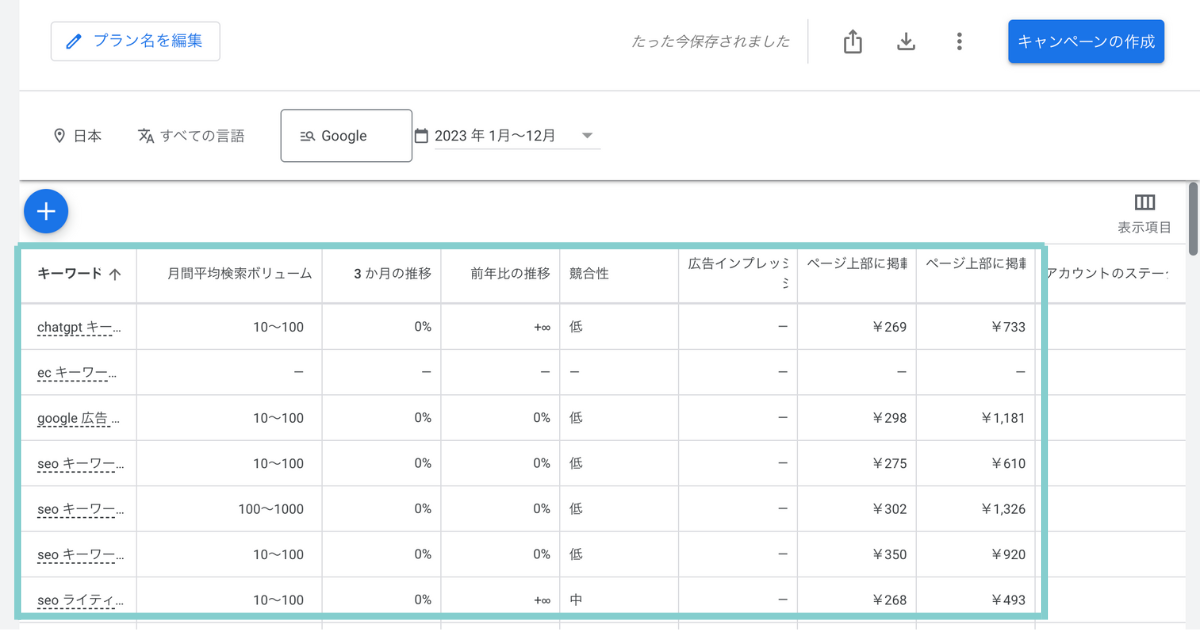1200x630 pixels.
Task: Click the language translate icon
Action: click(x=146, y=135)
